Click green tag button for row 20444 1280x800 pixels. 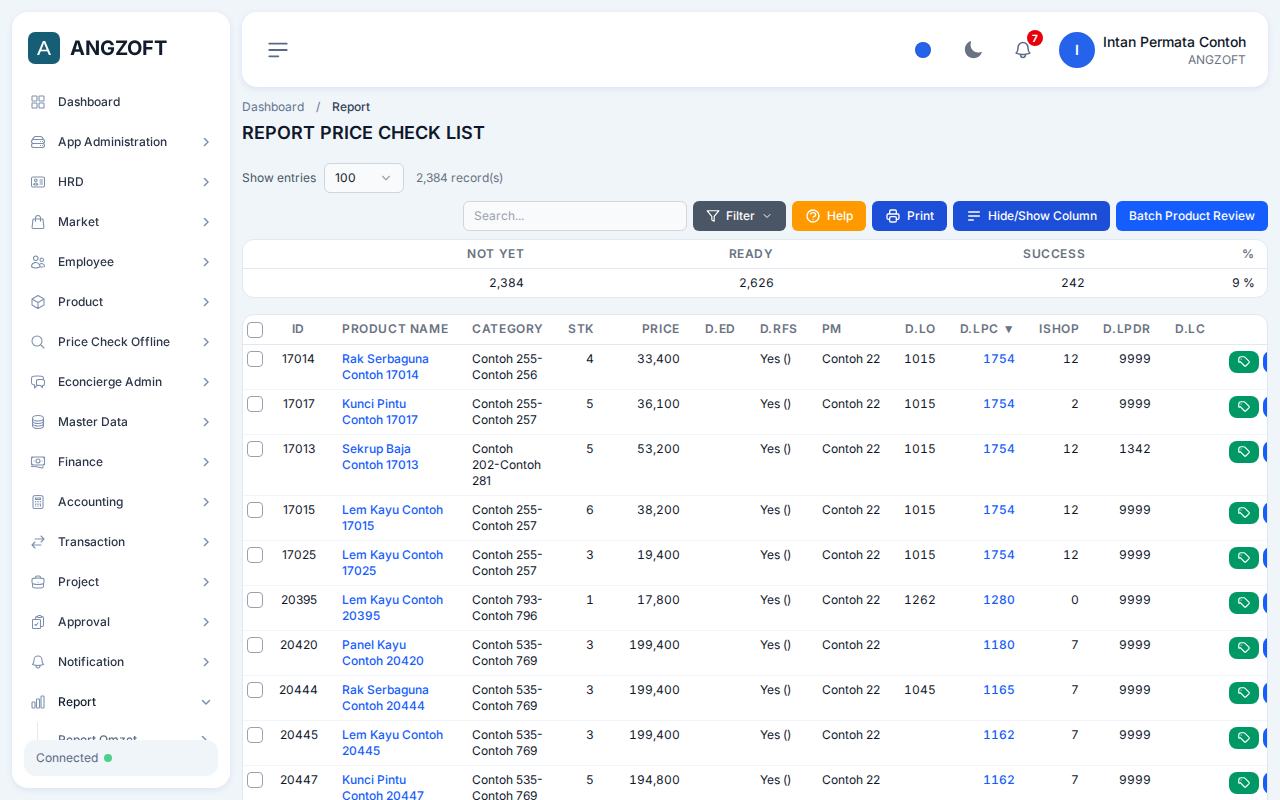[1244, 693]
